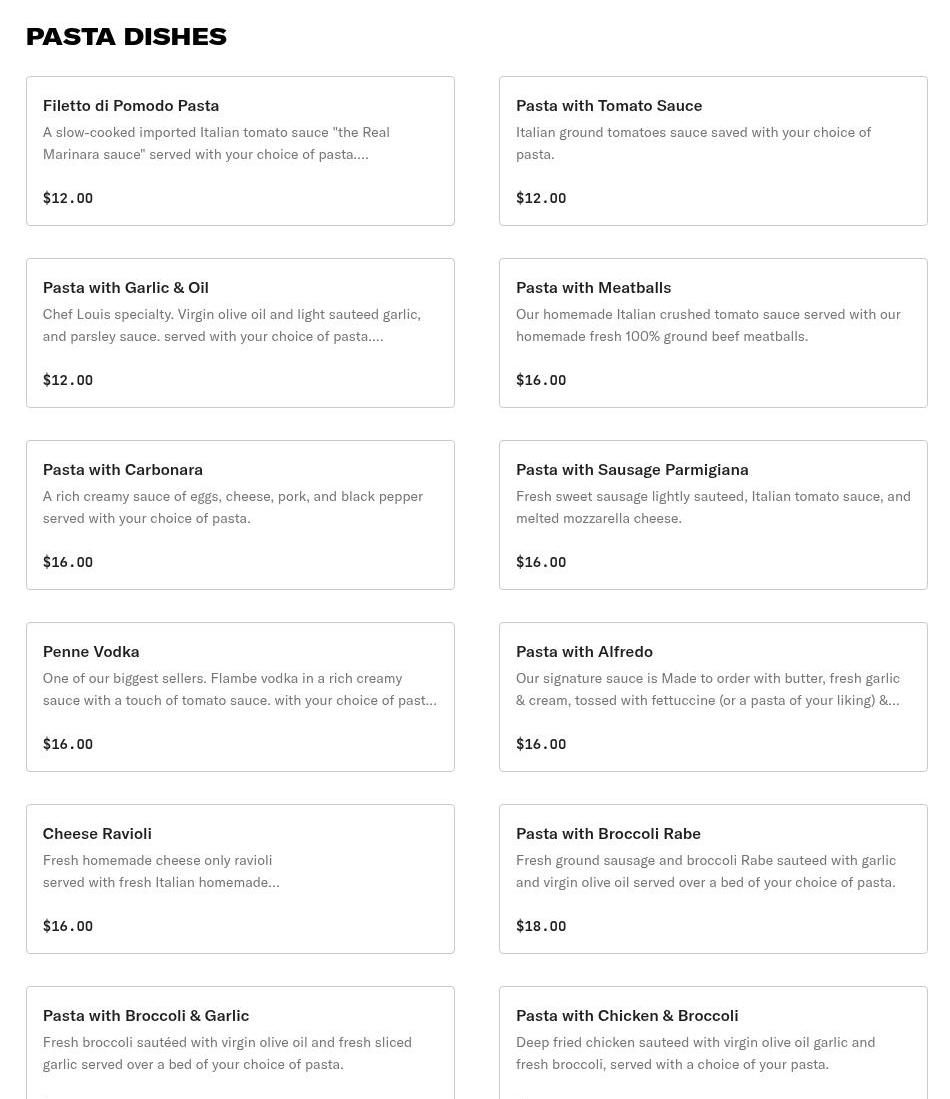Open Pasta with Broccoli & Garlic item
The width and height of the screenshot is (950, 1099).
240,1043
